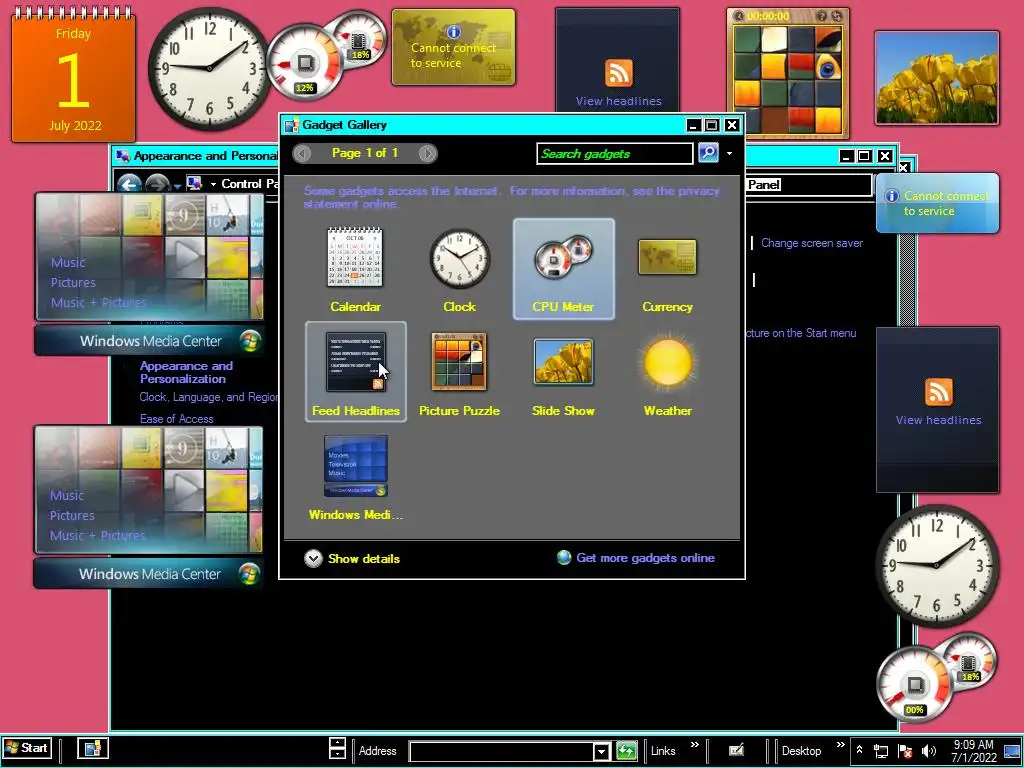Open the Control Panel breadcrumb dropdown arrow
Image resolution: width=1024 pixels, height=768 pixels.
pyautogui.click(x=213, y=184)
